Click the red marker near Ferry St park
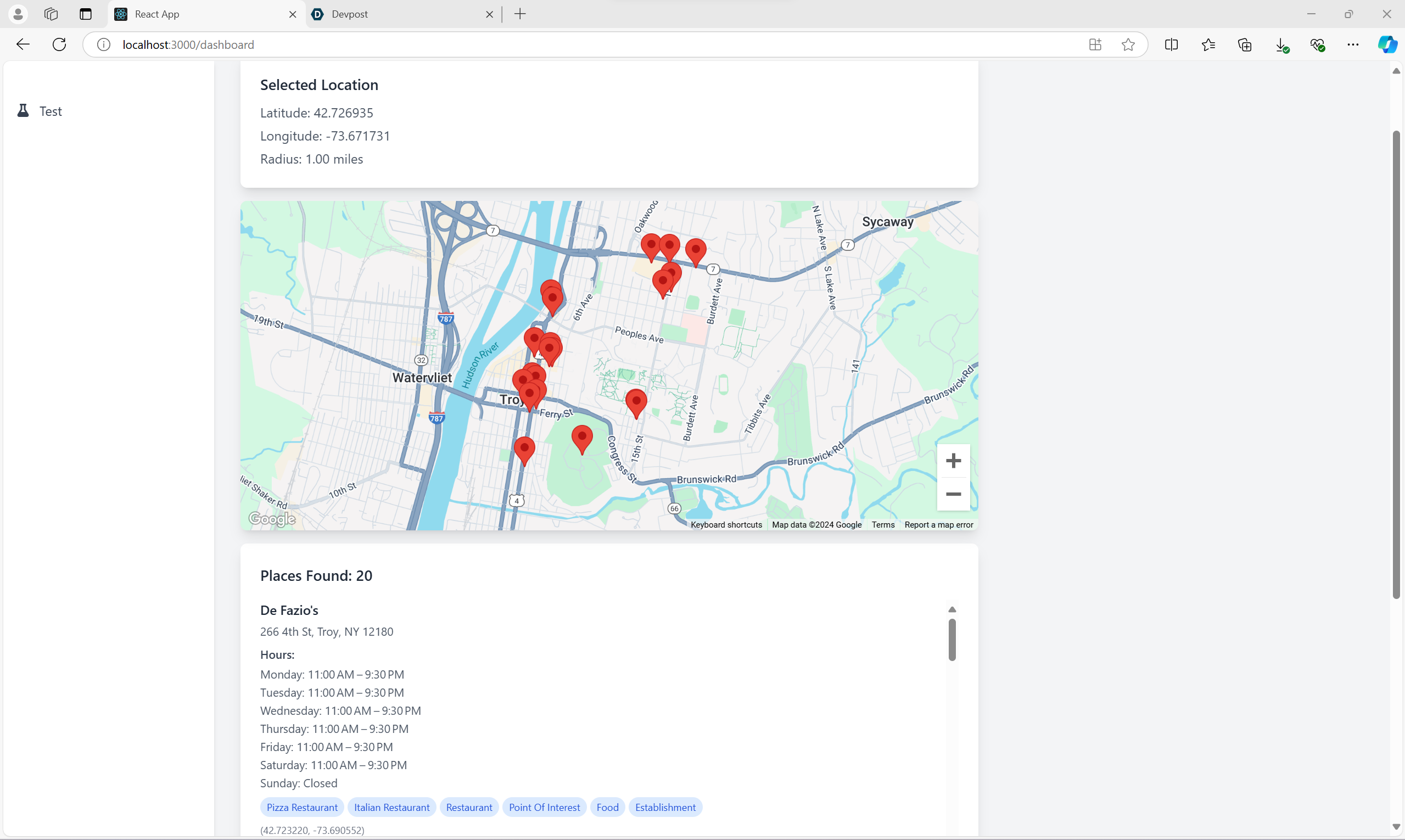 tap(581, 438)
